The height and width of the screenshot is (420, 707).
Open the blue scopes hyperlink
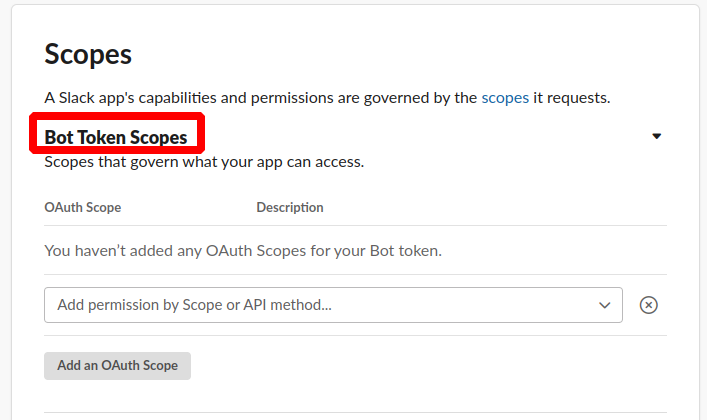(505, 98)
